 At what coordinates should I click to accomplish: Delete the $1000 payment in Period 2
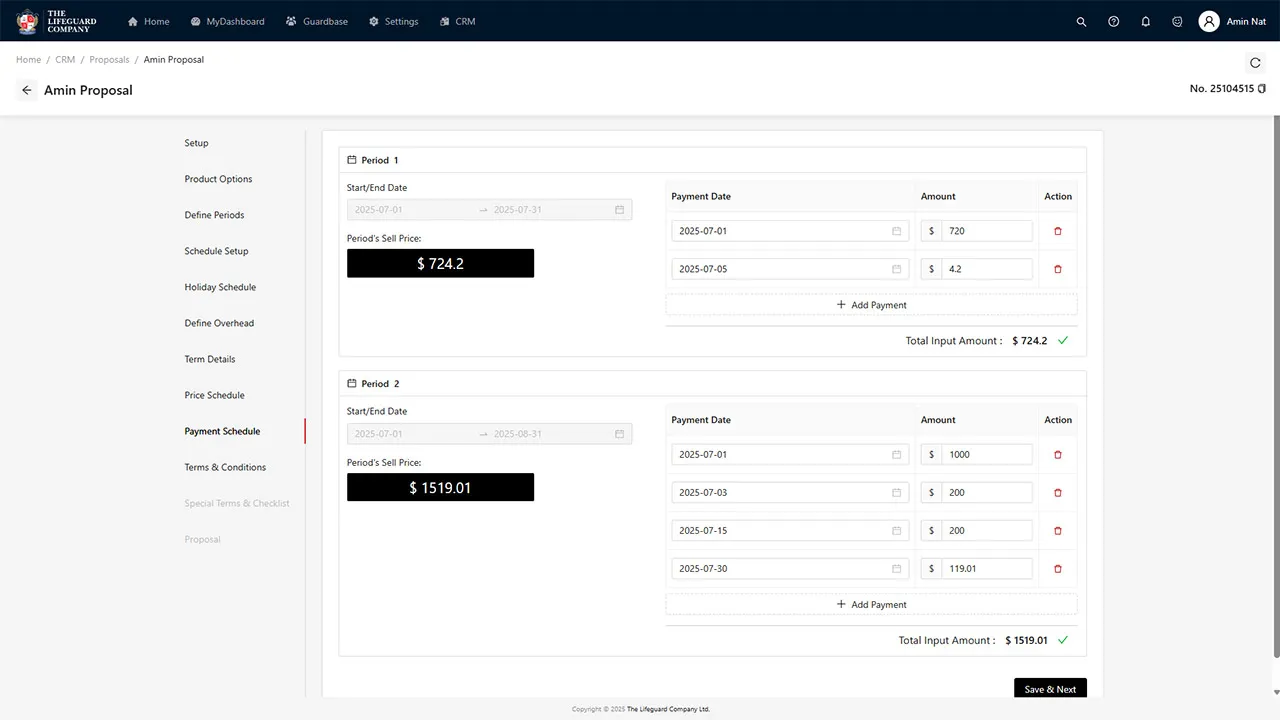pos(1058,455)
